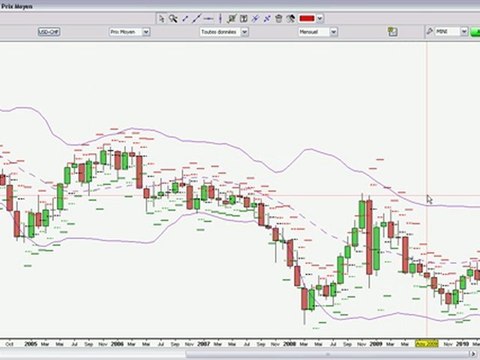This screenshot has height=360, width=480.
Task: Click the chart layout template icon
Action: click(x=393, y=32)
